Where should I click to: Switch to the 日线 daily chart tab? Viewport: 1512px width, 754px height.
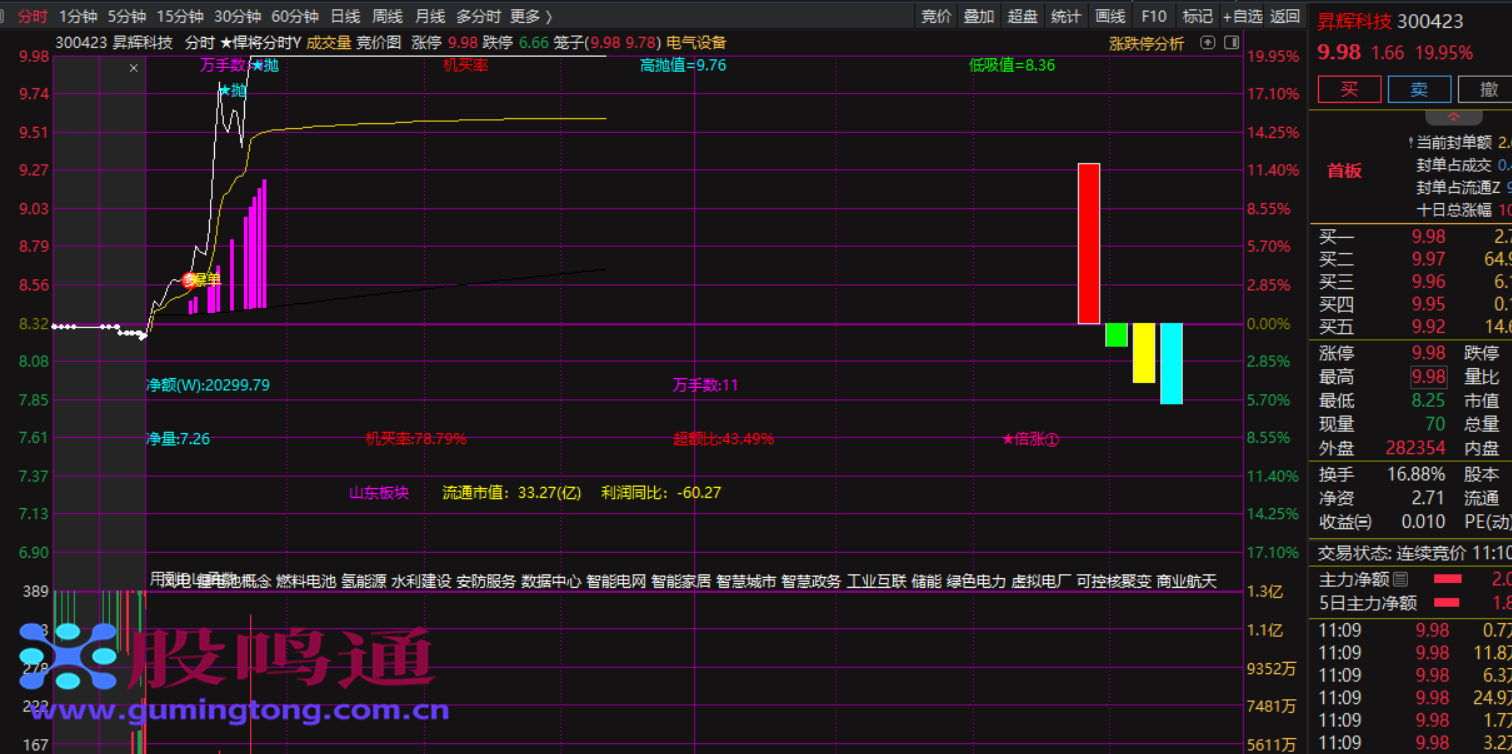345,16
